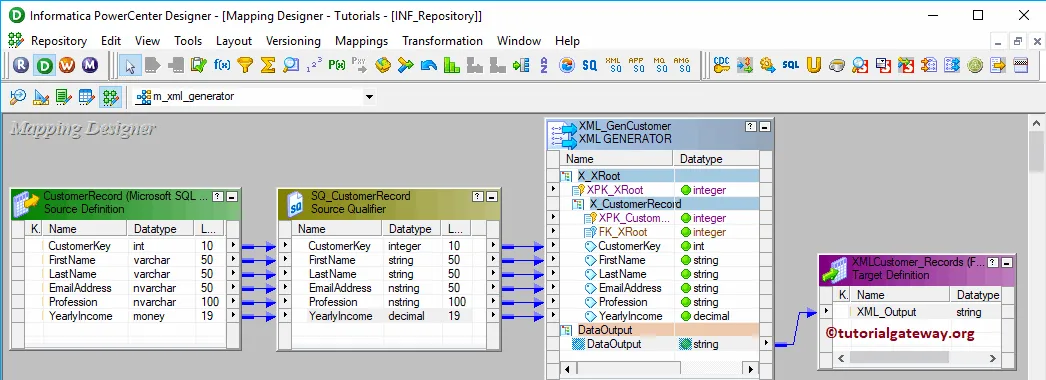Click the Datatype column header in XML_GenCustomer

[x=717, y=159]
